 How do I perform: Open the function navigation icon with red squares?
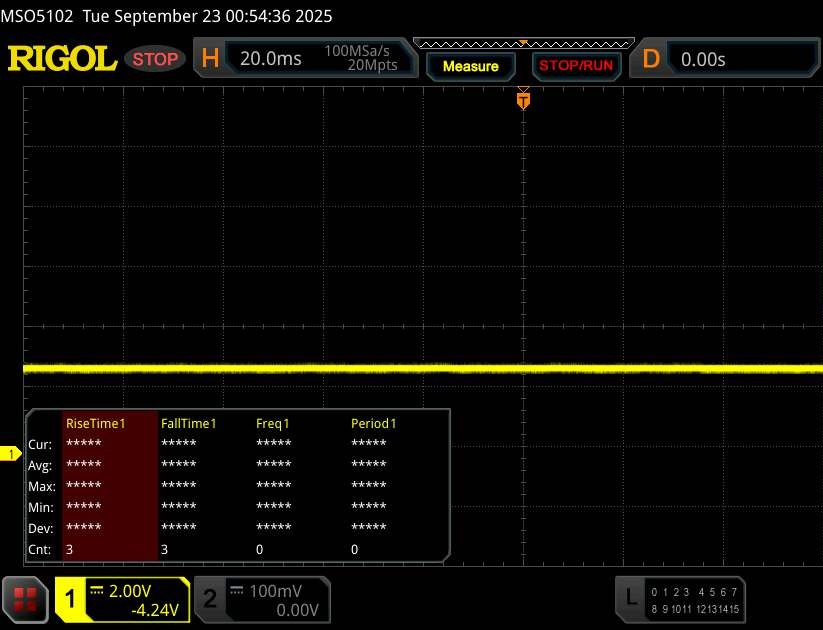[x=26, y=599]
